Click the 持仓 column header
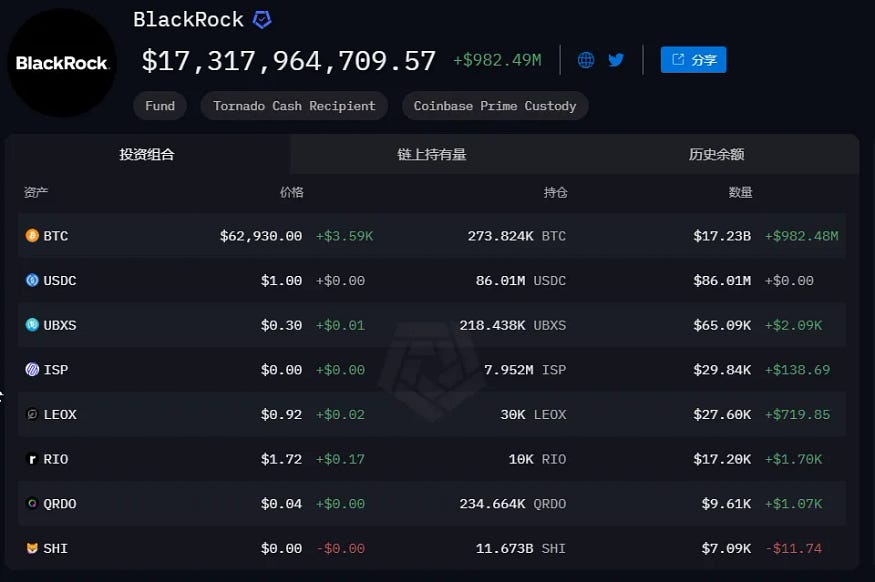Image resolution: width=875 pixels, height=582 pixels. 555,193
